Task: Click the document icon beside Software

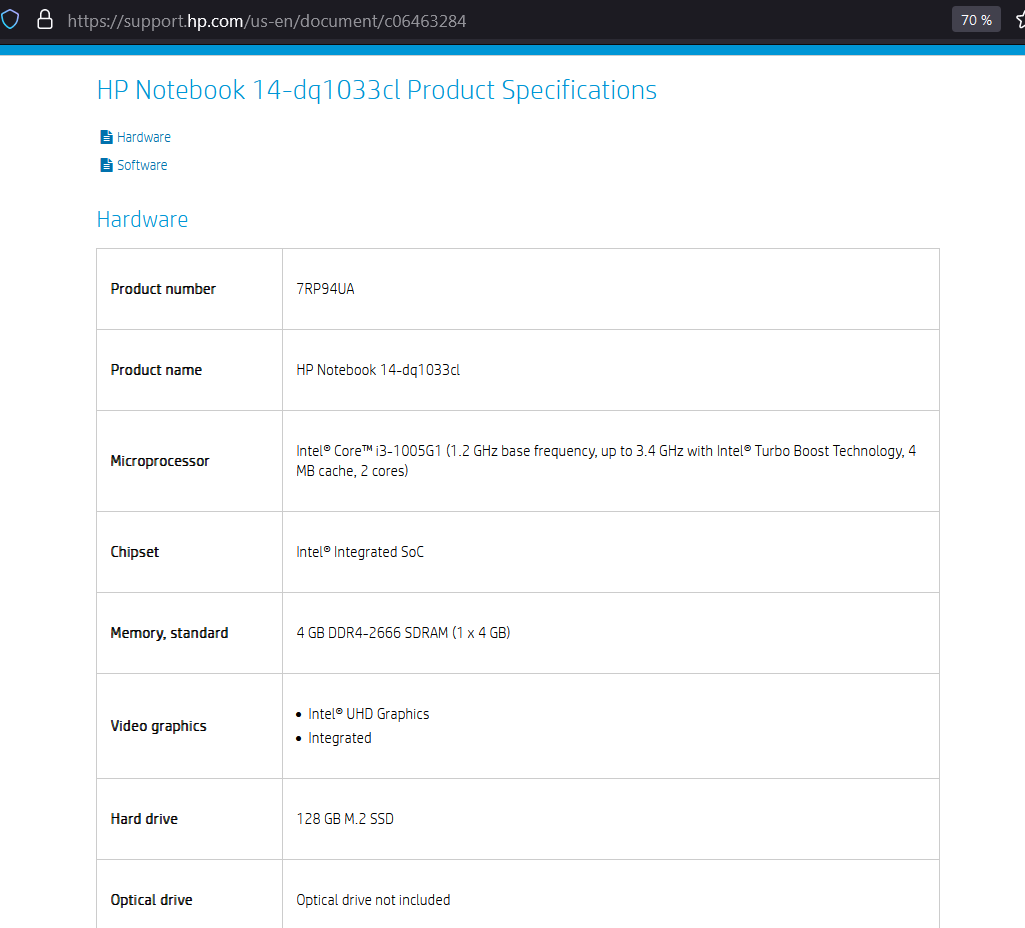Action: [106, 165]
